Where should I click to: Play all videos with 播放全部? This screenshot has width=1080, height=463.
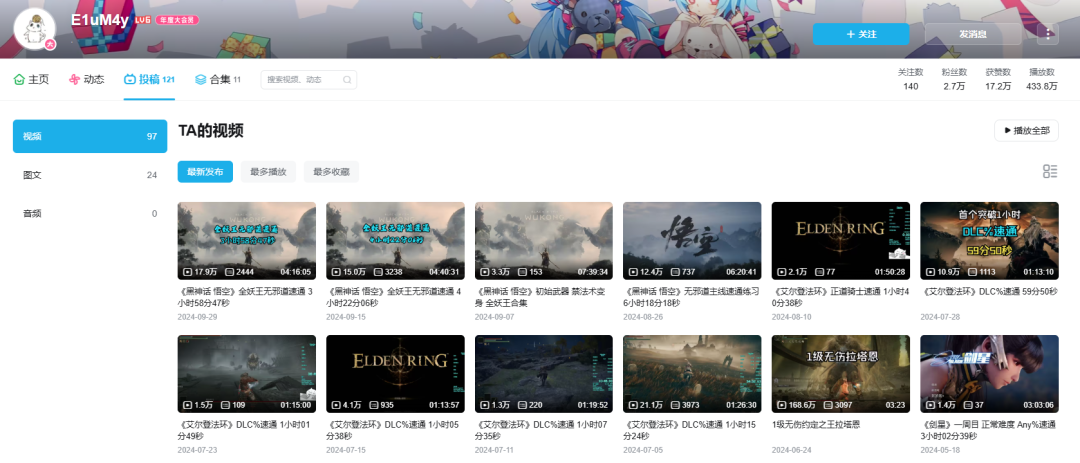click(x=1026, y=130)
